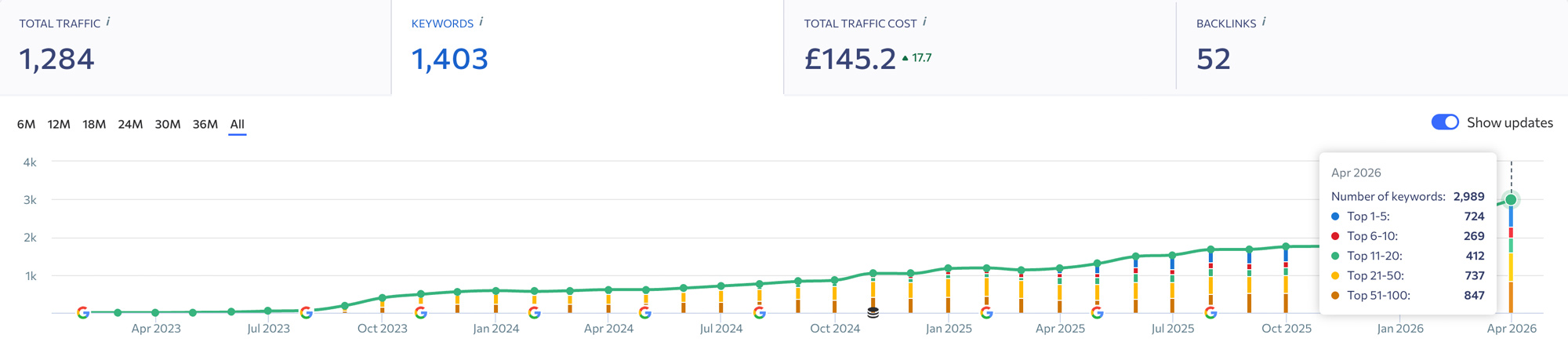Image resolution: width=1568 pixels, height=353 pixels.
Task: Click the yellow Top 21-50 legend dot
Action: (x=1335, y=275)
